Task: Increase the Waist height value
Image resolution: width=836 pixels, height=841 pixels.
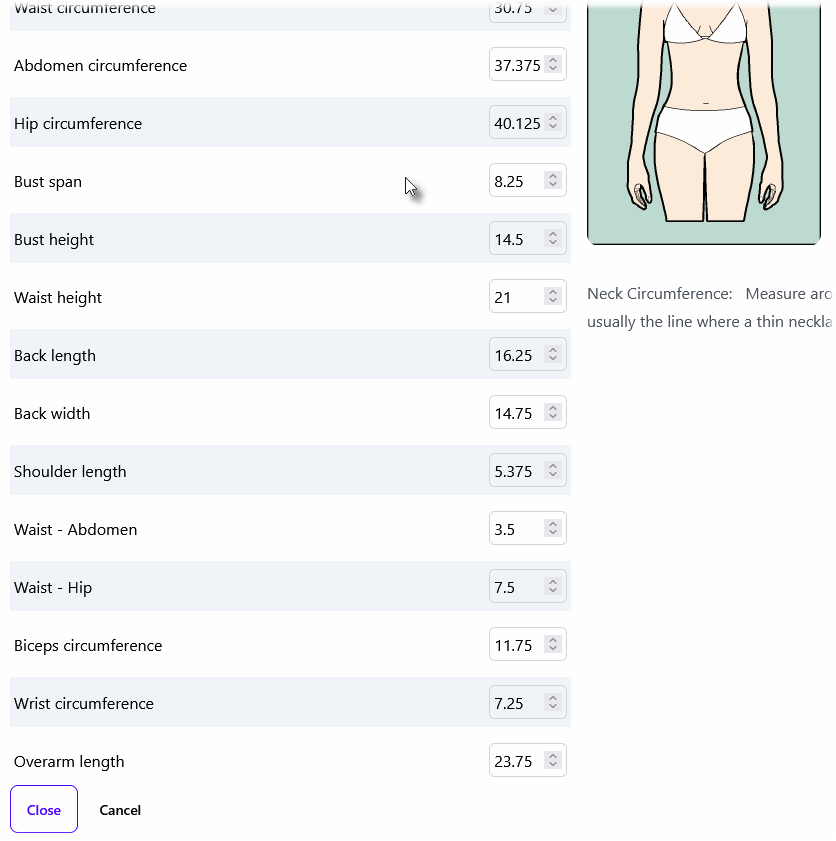Action: 553,291
